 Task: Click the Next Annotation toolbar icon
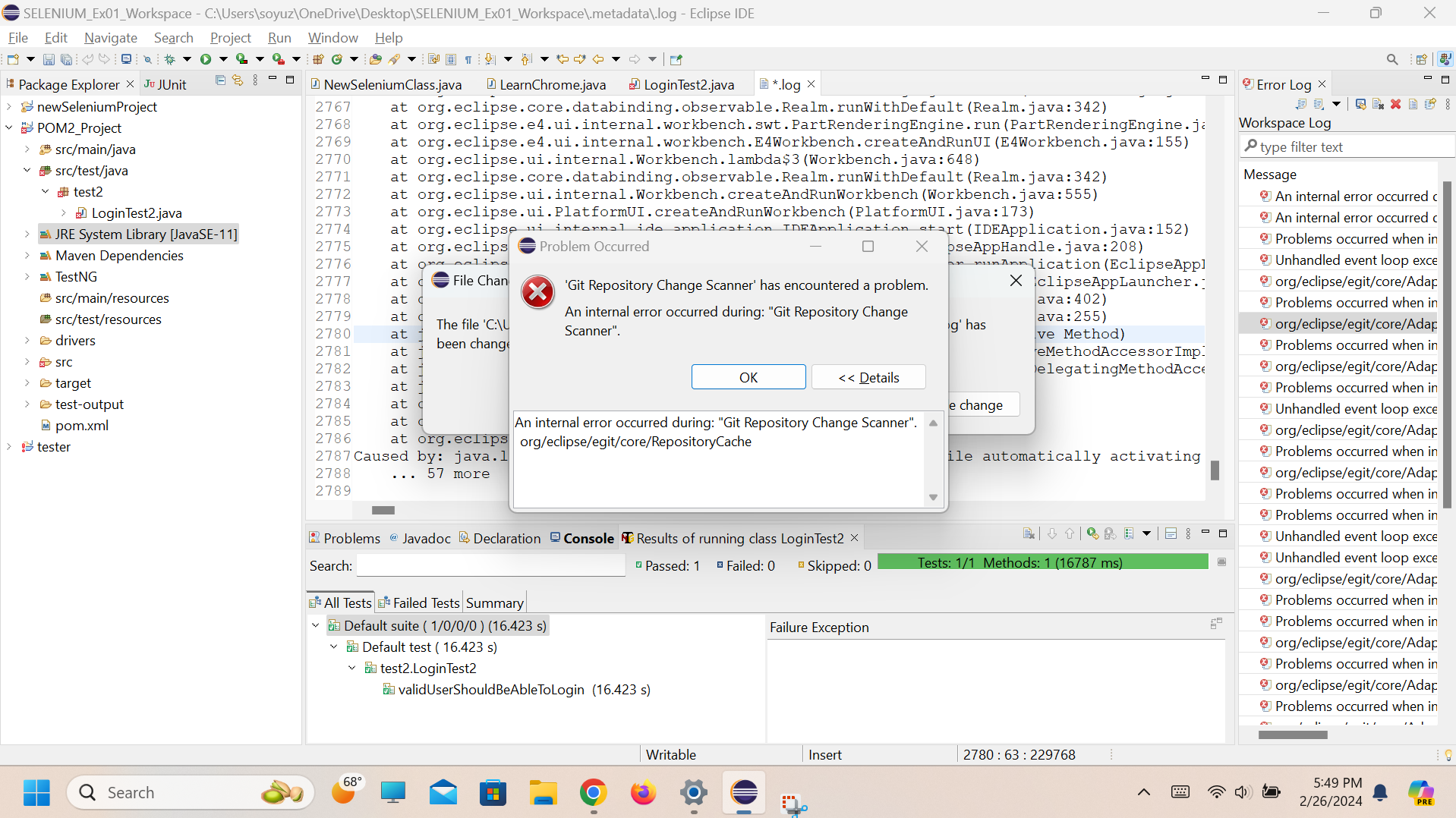[490, 59]
